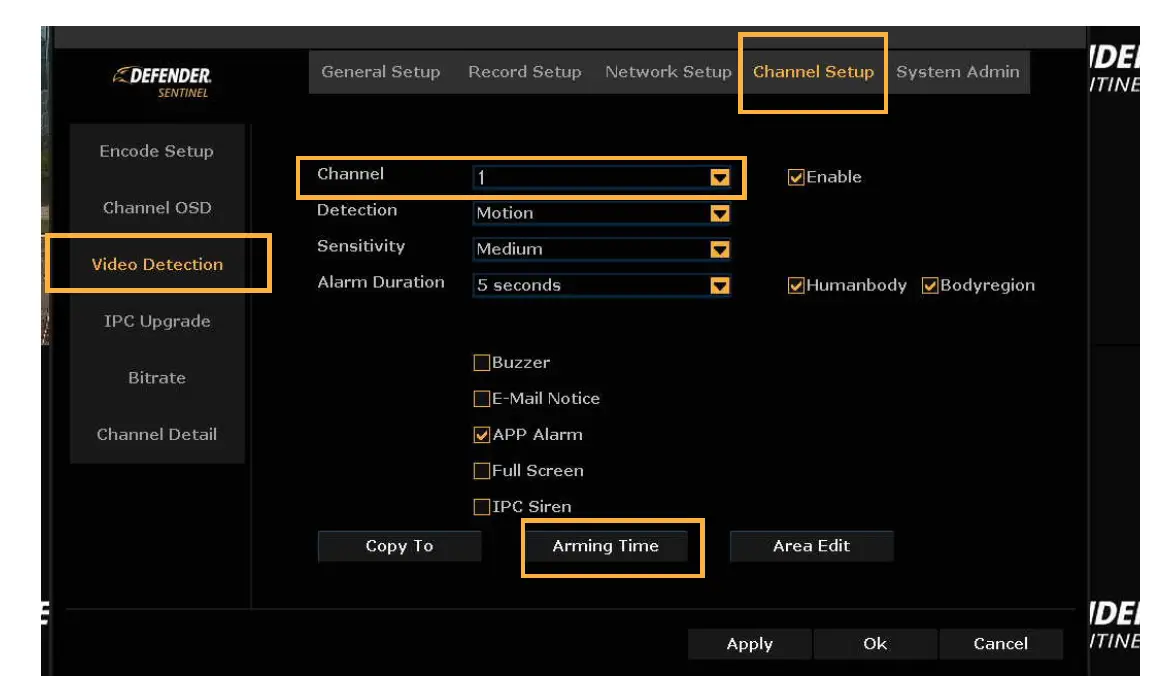Expand the Detection dropdown arrow

(719, 214)
